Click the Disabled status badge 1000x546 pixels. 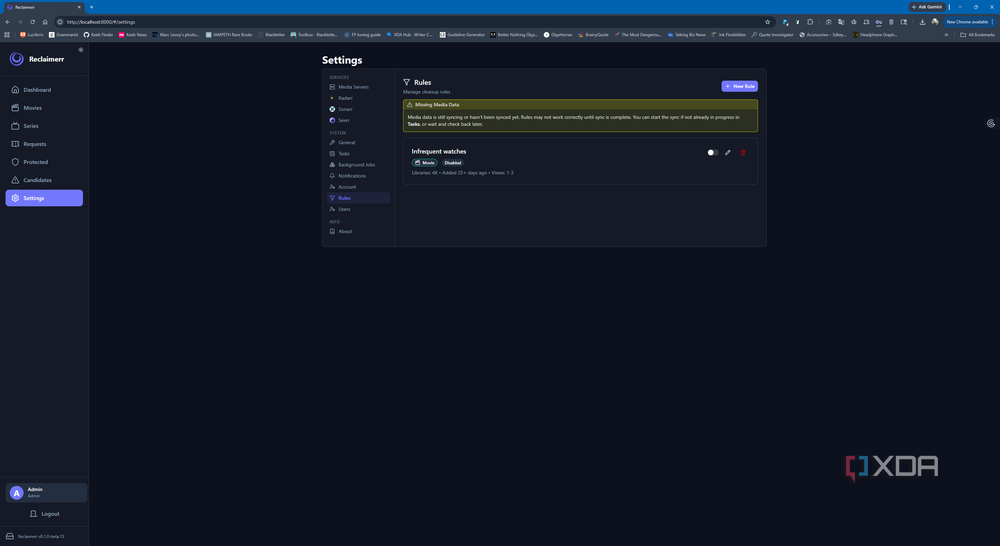coord(453,163)
